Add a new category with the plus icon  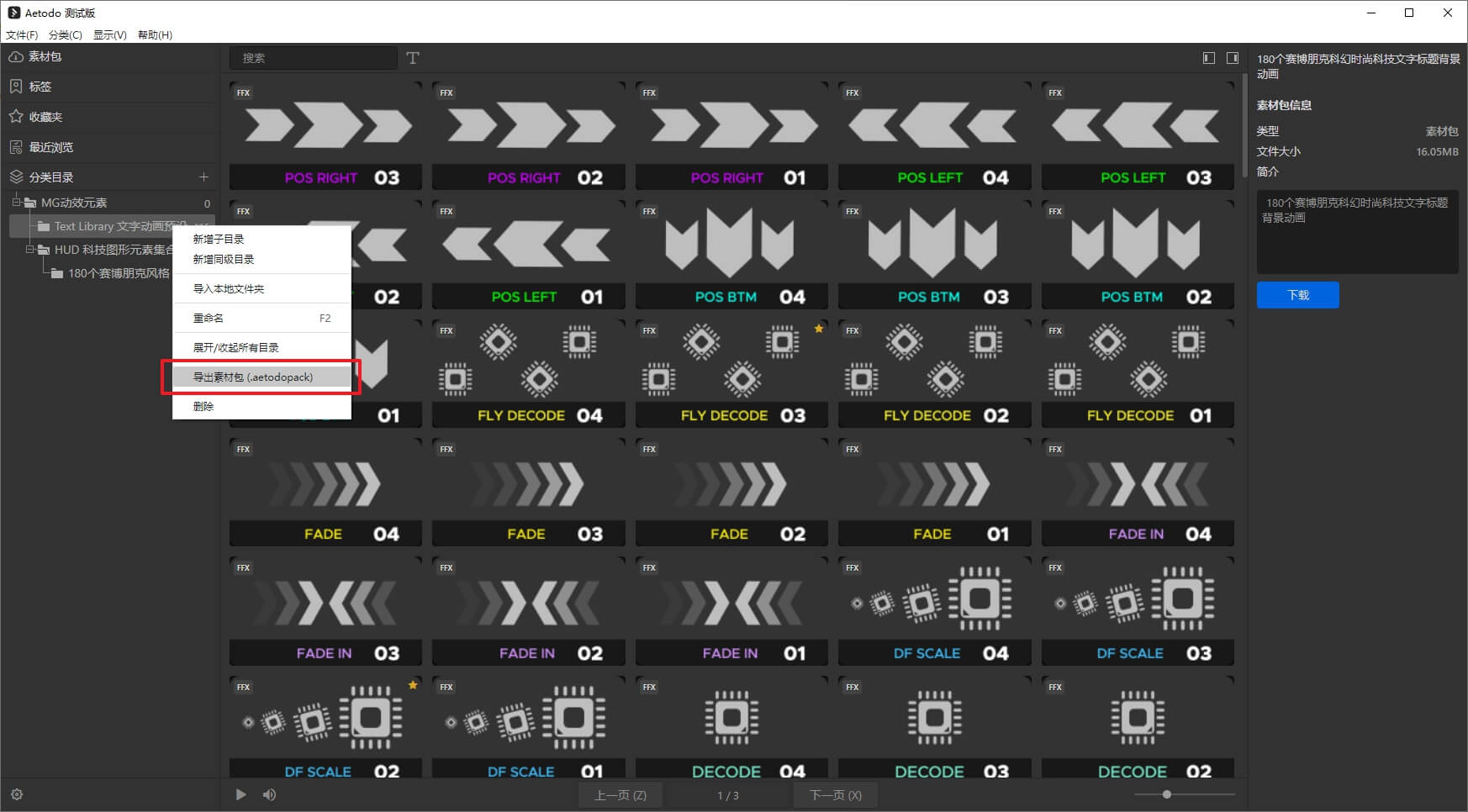coord(203,177)
